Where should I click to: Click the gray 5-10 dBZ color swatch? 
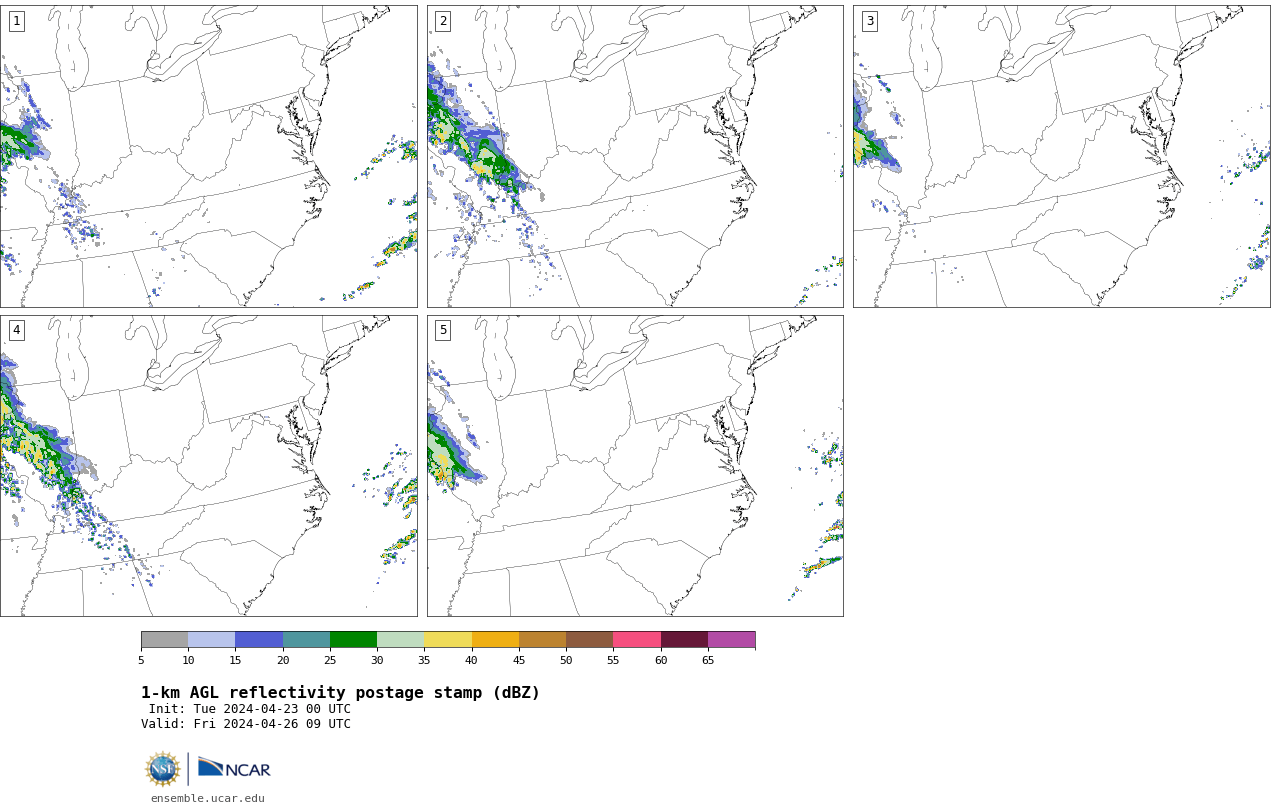pyautogui.click(x=164, y=640)
